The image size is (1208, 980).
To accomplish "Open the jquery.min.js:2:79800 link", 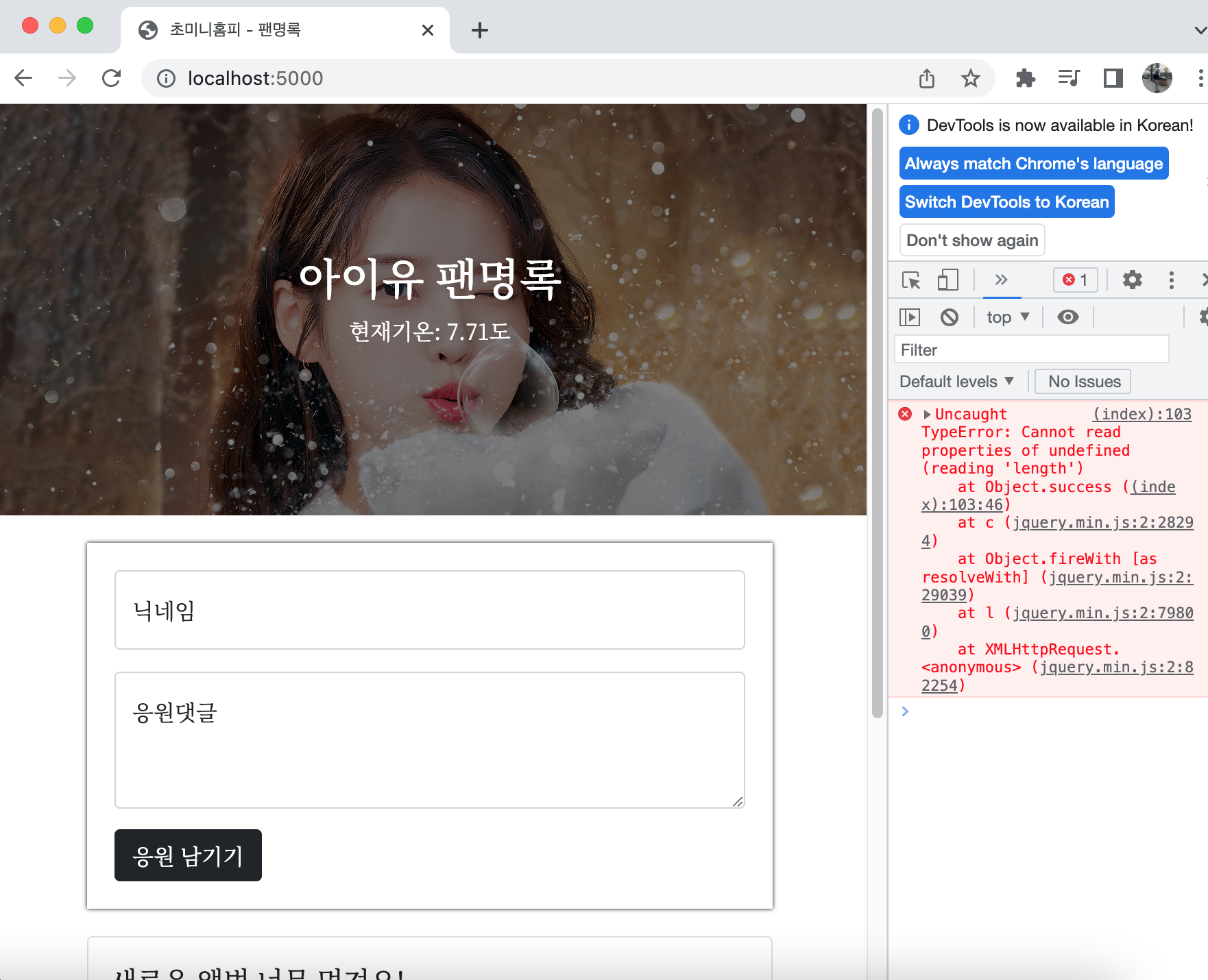I will tap(1102, 613).
